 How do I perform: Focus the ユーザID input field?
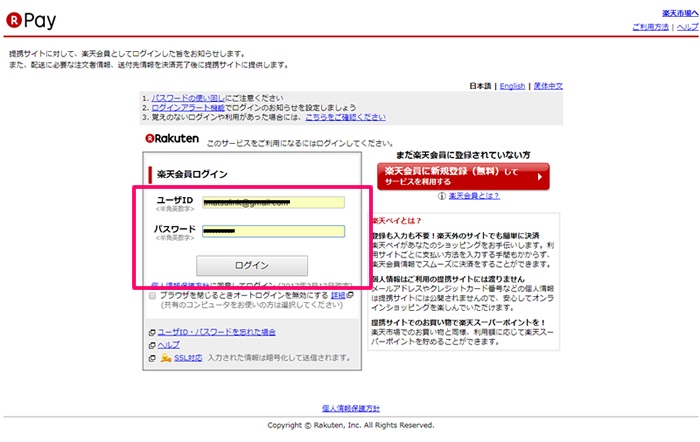(273, 202)
